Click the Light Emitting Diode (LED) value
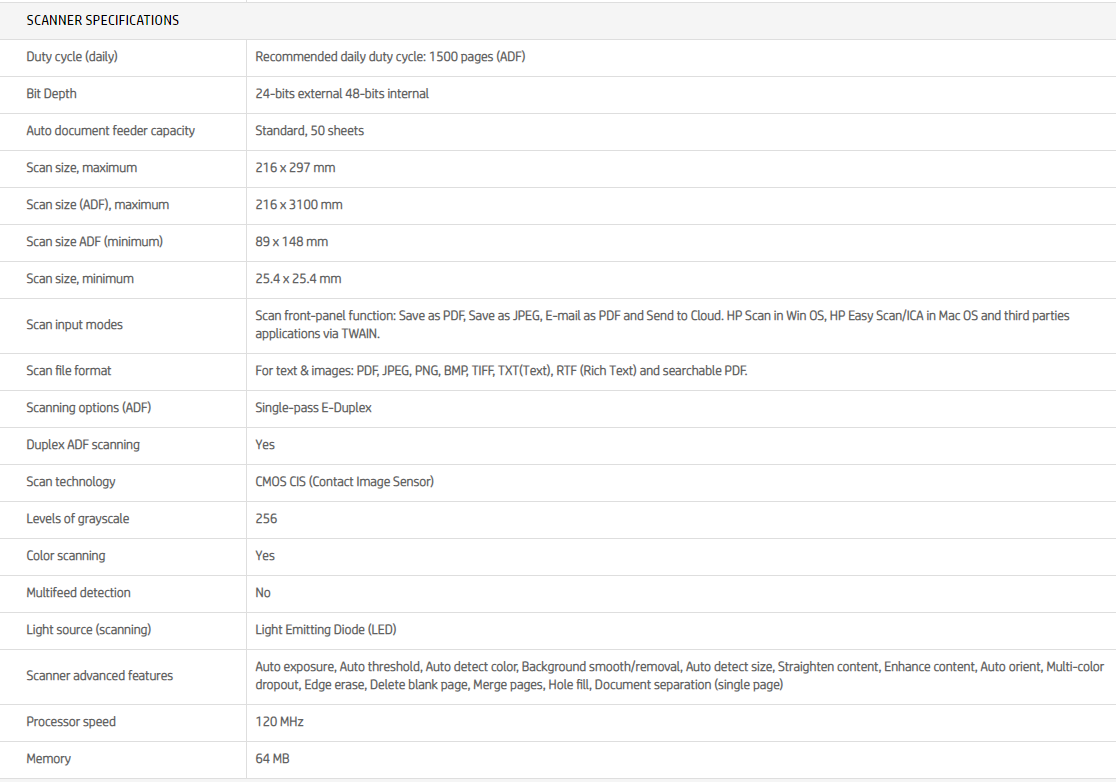 coord(326,630)
